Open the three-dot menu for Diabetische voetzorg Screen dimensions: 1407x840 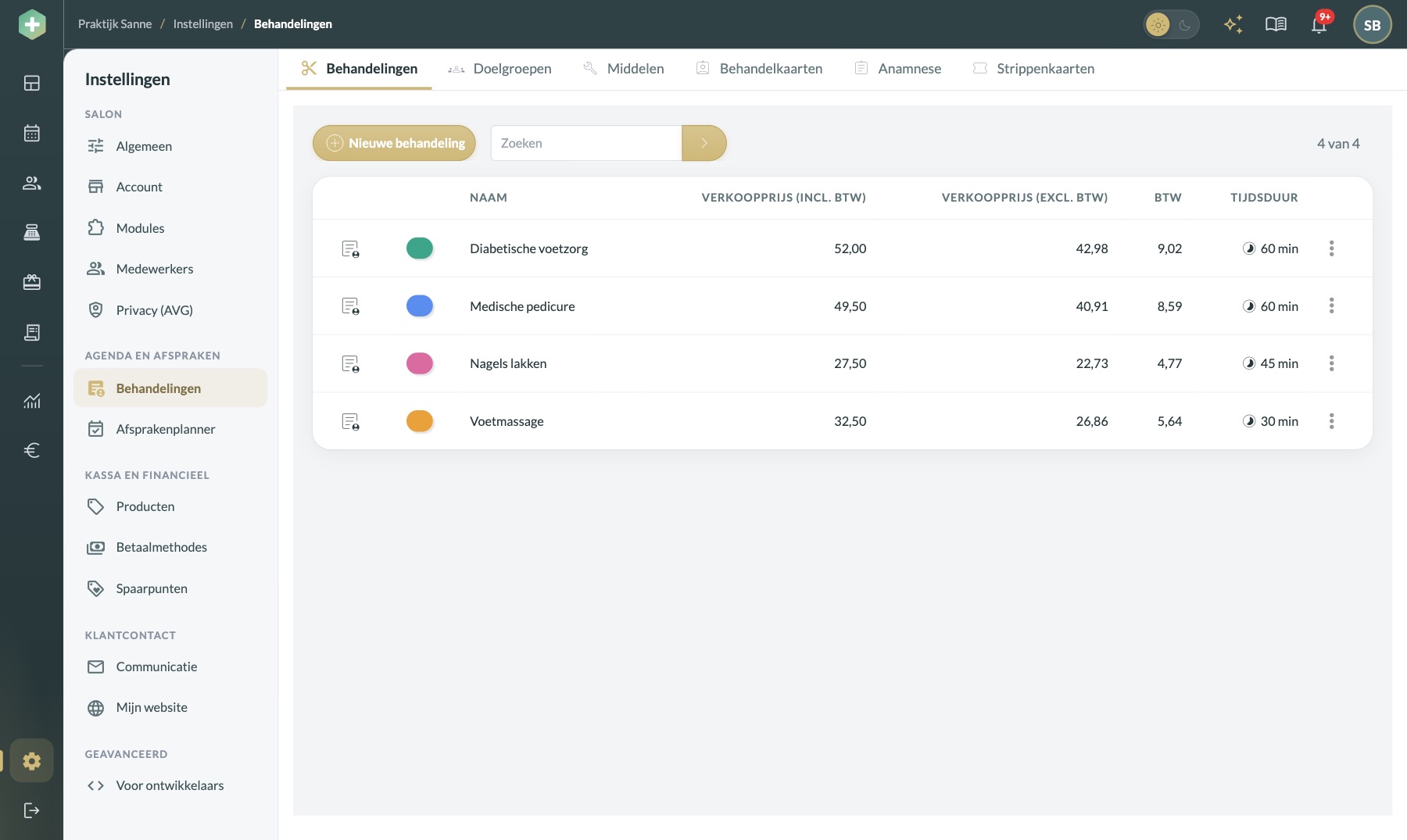(1331, 248)
